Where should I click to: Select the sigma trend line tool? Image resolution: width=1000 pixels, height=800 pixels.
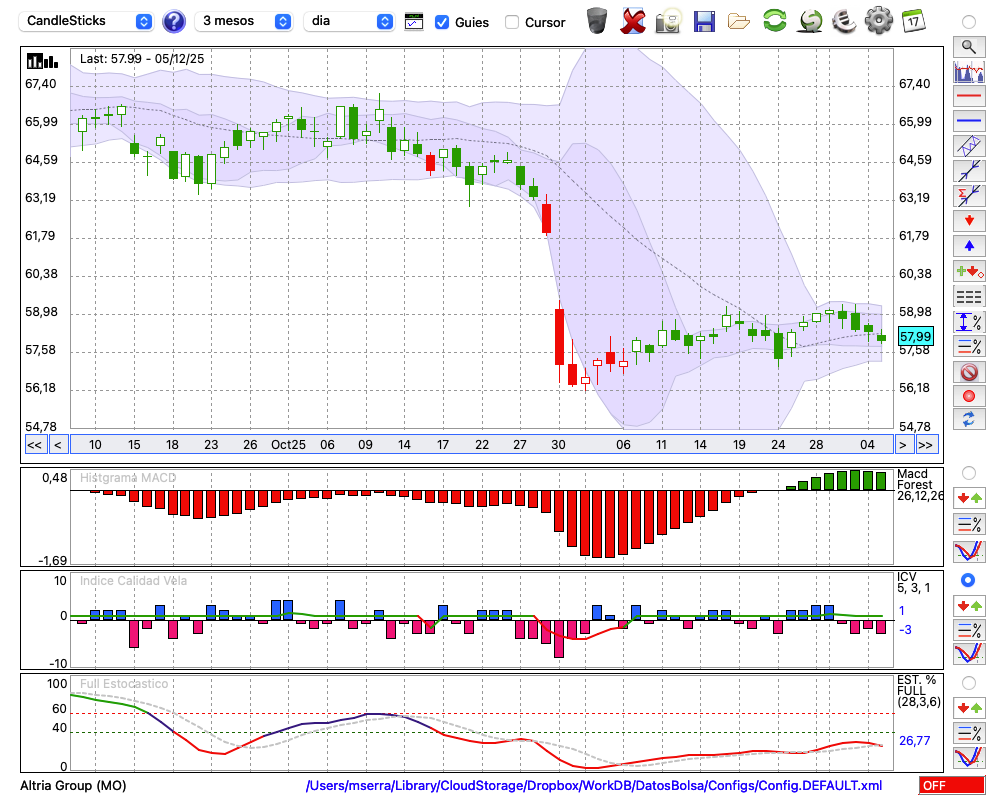click(969, 196)
